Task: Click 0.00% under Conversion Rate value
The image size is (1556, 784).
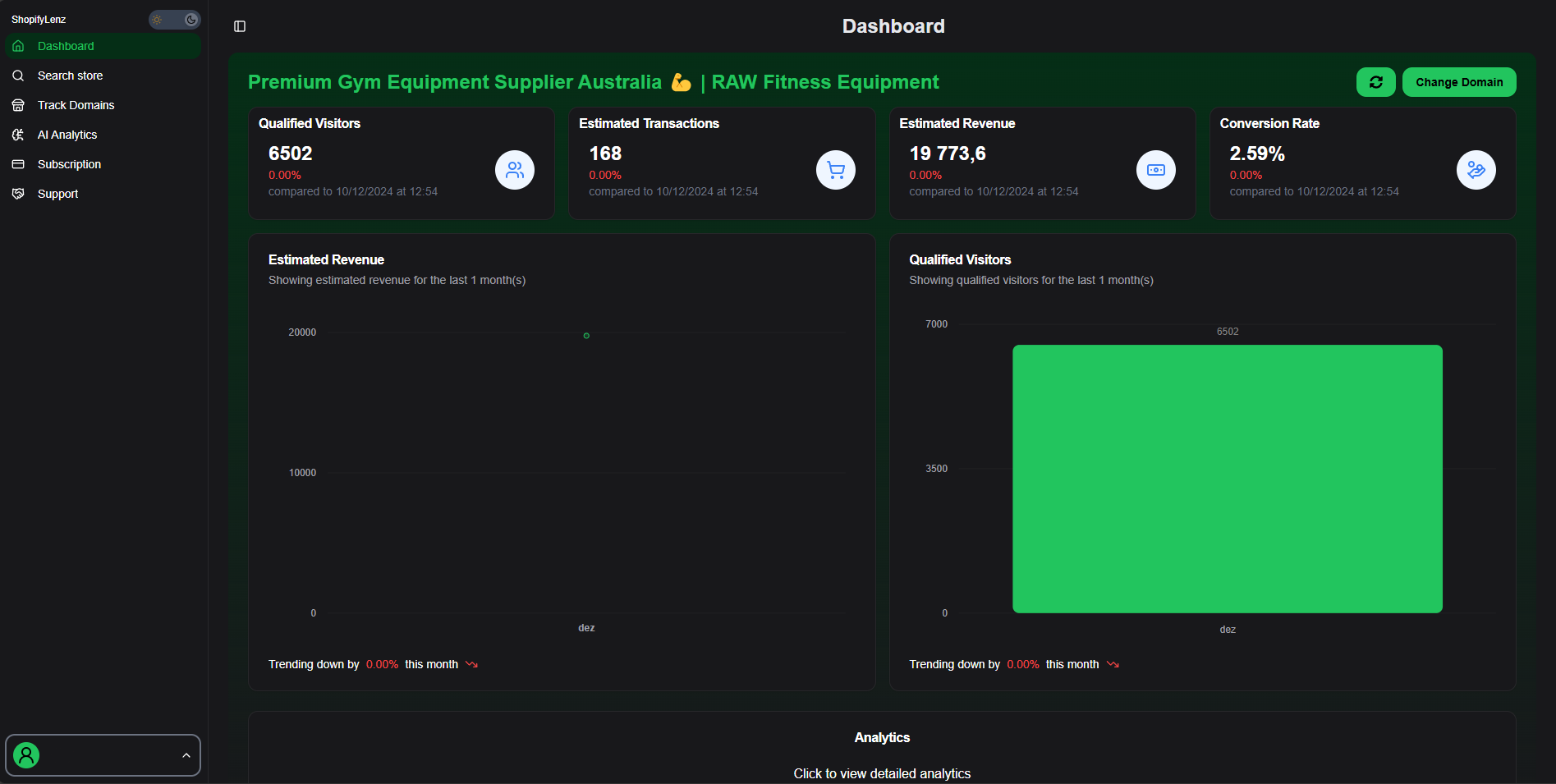Action: pyautogui.click(x=1246, y=175)
